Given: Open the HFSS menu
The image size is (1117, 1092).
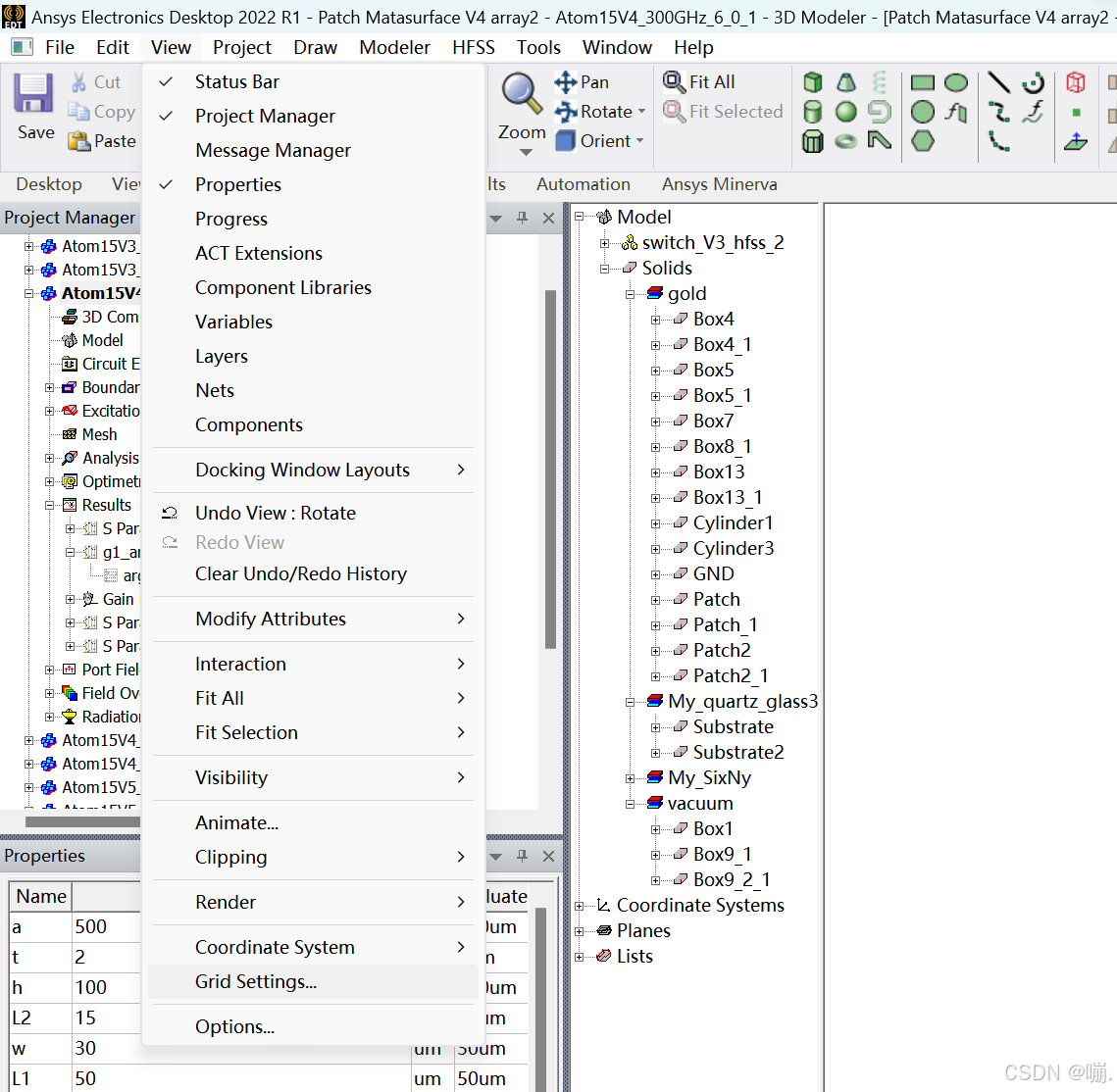Looking at the screenshot, I should coord(473,48).
